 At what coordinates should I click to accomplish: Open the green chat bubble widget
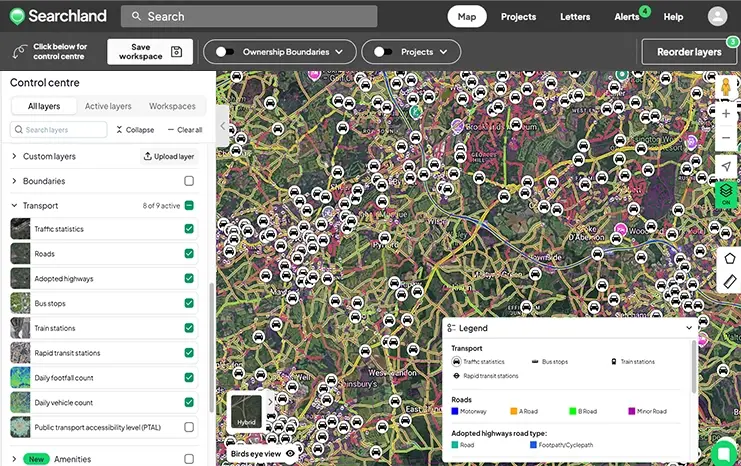point(724,453)
